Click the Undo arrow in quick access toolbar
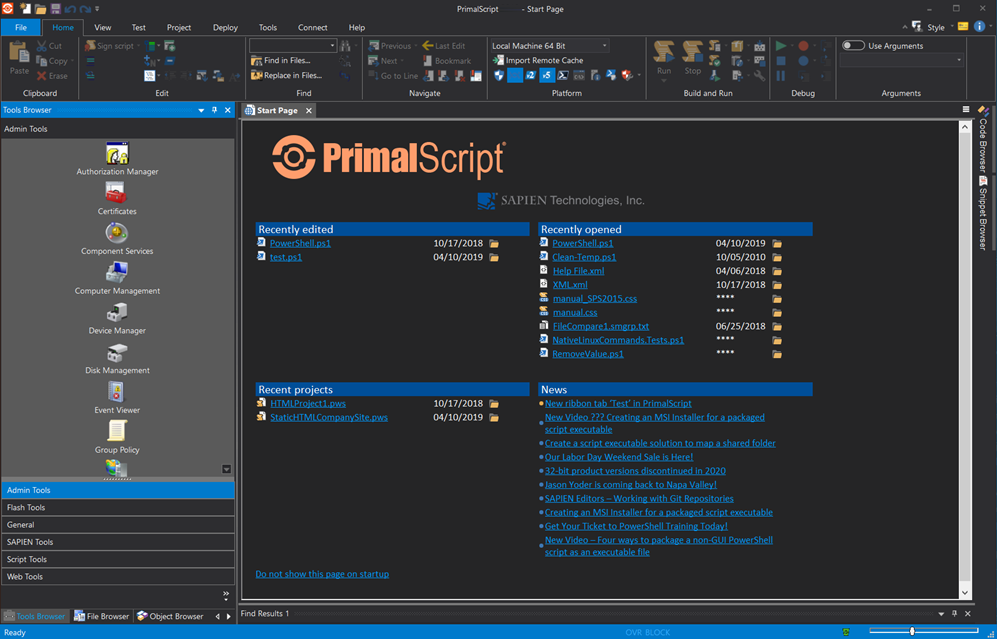This screenshot has height=639, width=997. (70, 9)
